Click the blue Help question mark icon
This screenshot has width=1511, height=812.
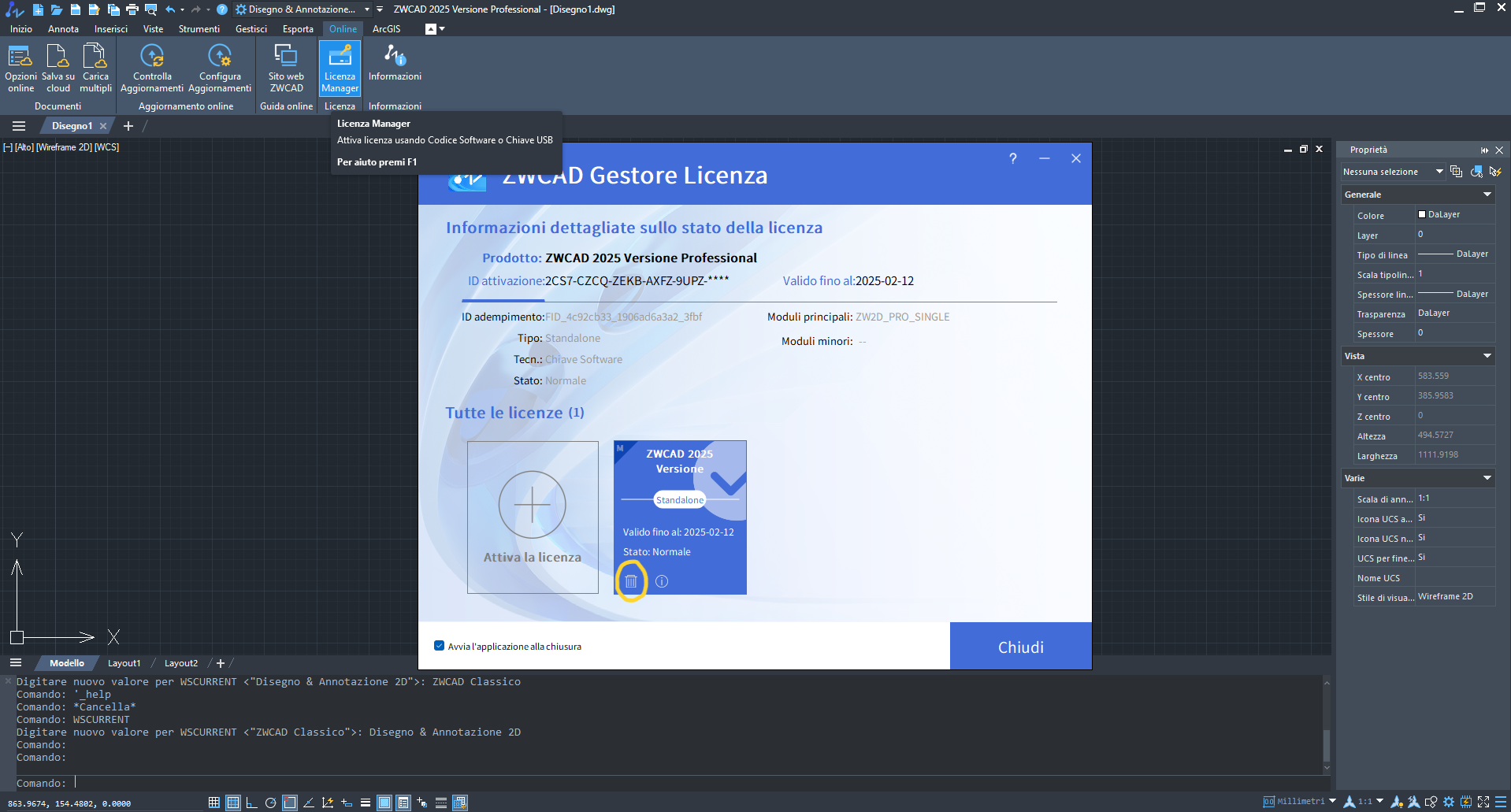coord(222,9)
